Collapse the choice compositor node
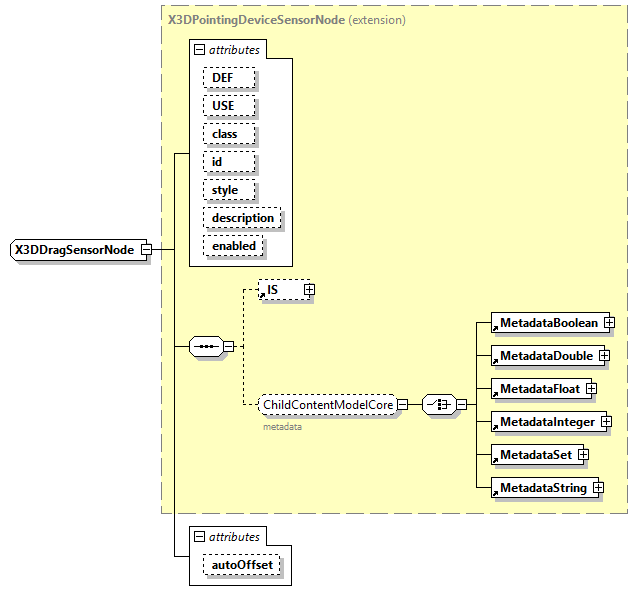The width and height of the screenshot is (638, 605). [461, 404]
